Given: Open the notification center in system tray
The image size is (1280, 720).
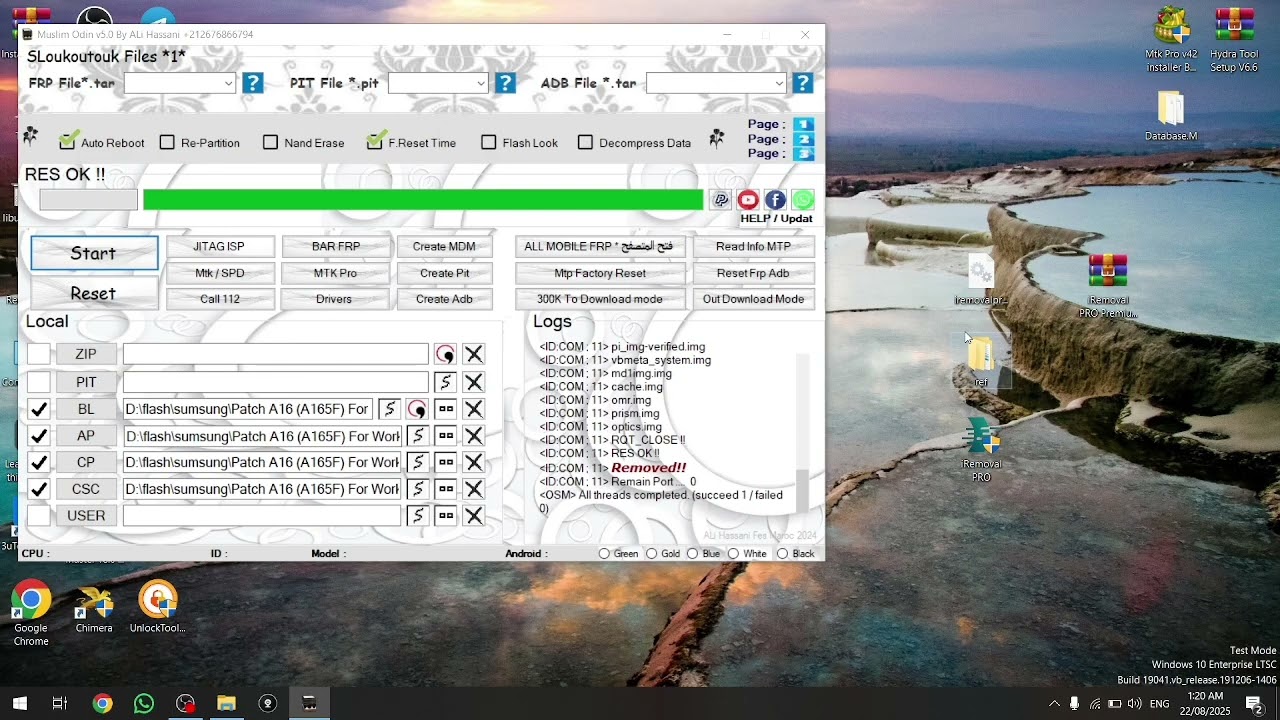Looking at the screenshot, I should (x=1253, y=704).
